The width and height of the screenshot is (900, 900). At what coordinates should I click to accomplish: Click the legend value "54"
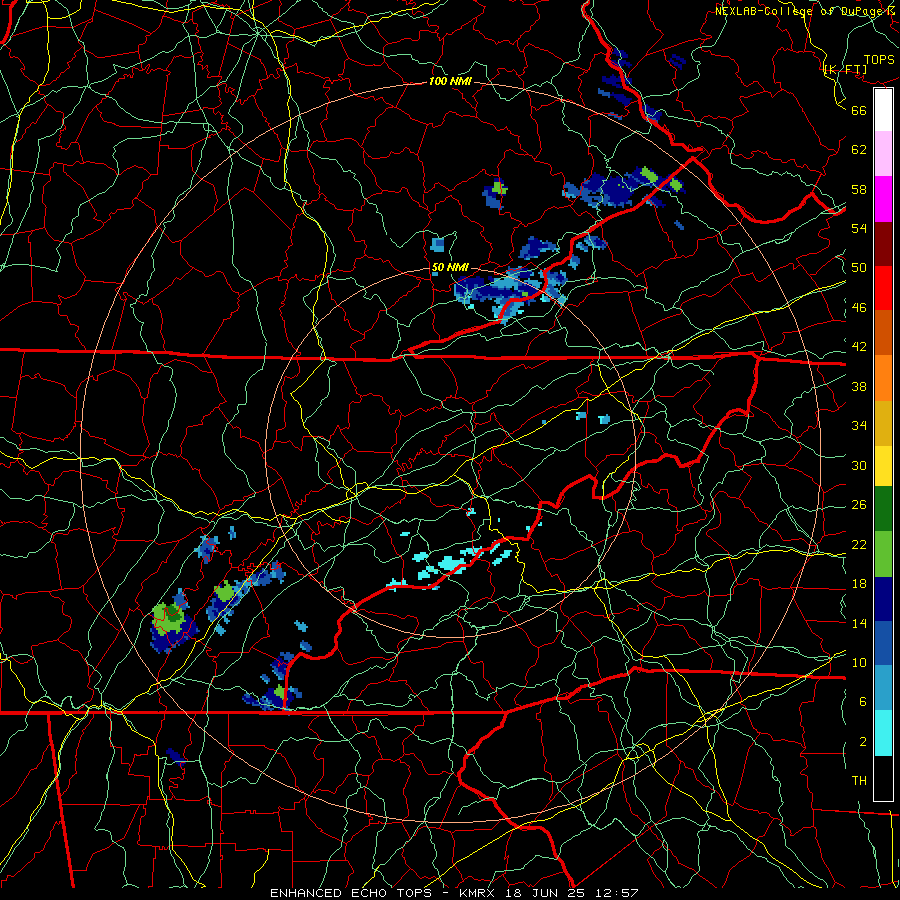tap(859, 228)
